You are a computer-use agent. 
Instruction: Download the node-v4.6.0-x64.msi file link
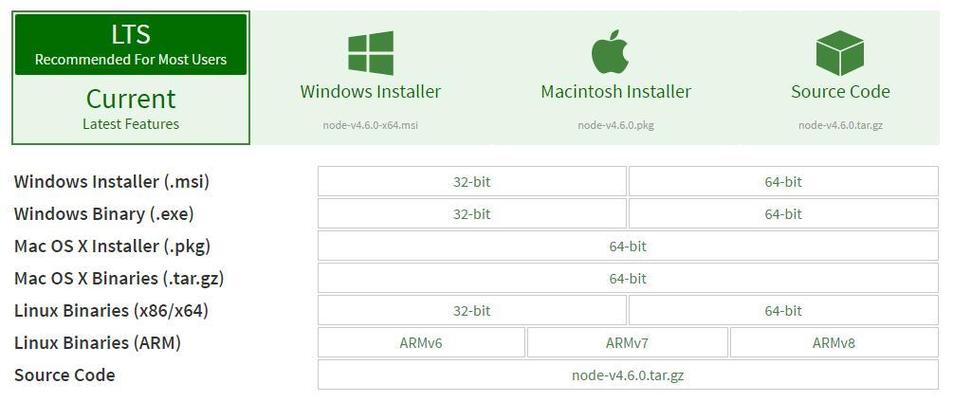click(371, 125)
